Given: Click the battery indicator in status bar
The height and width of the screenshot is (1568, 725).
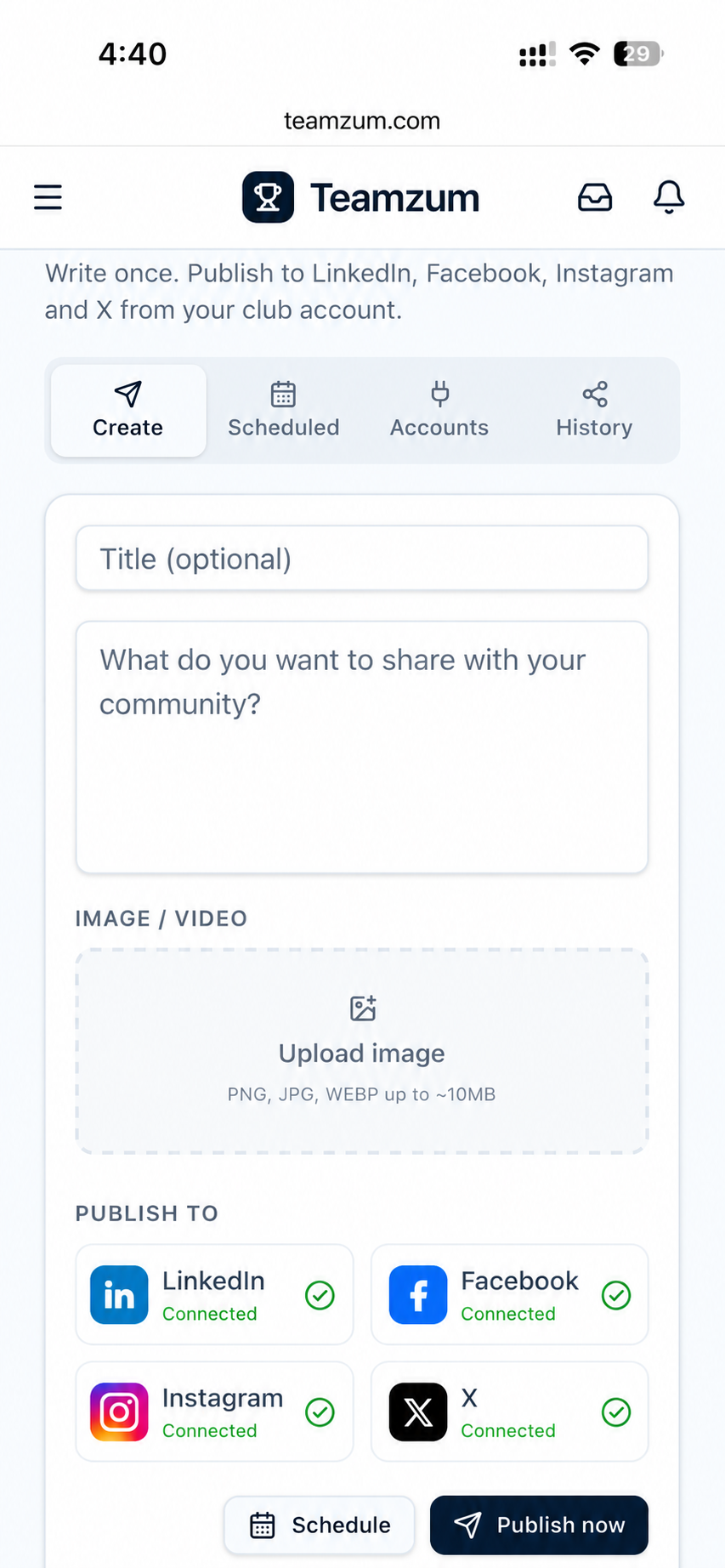Looking at the screenshot, I should [638, 54].
